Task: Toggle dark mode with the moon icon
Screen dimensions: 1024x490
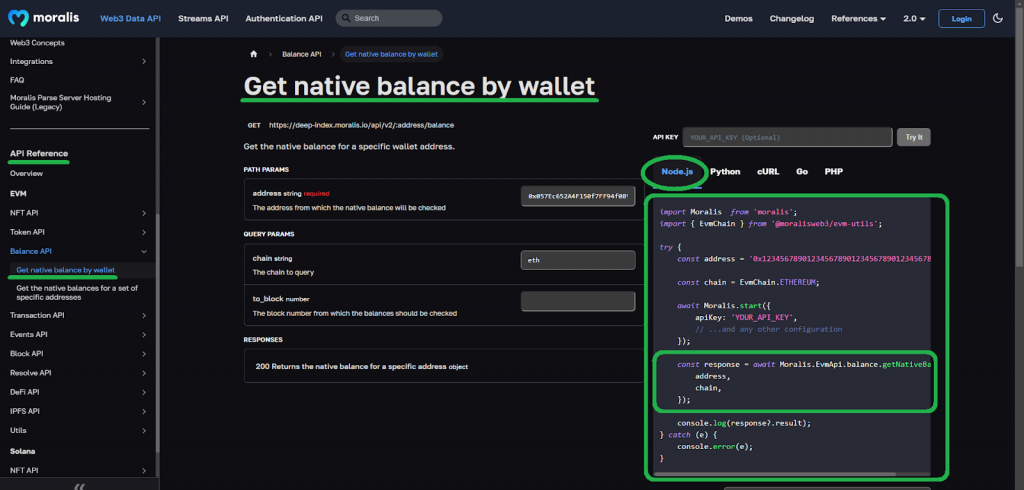Action: coord(997,18)
